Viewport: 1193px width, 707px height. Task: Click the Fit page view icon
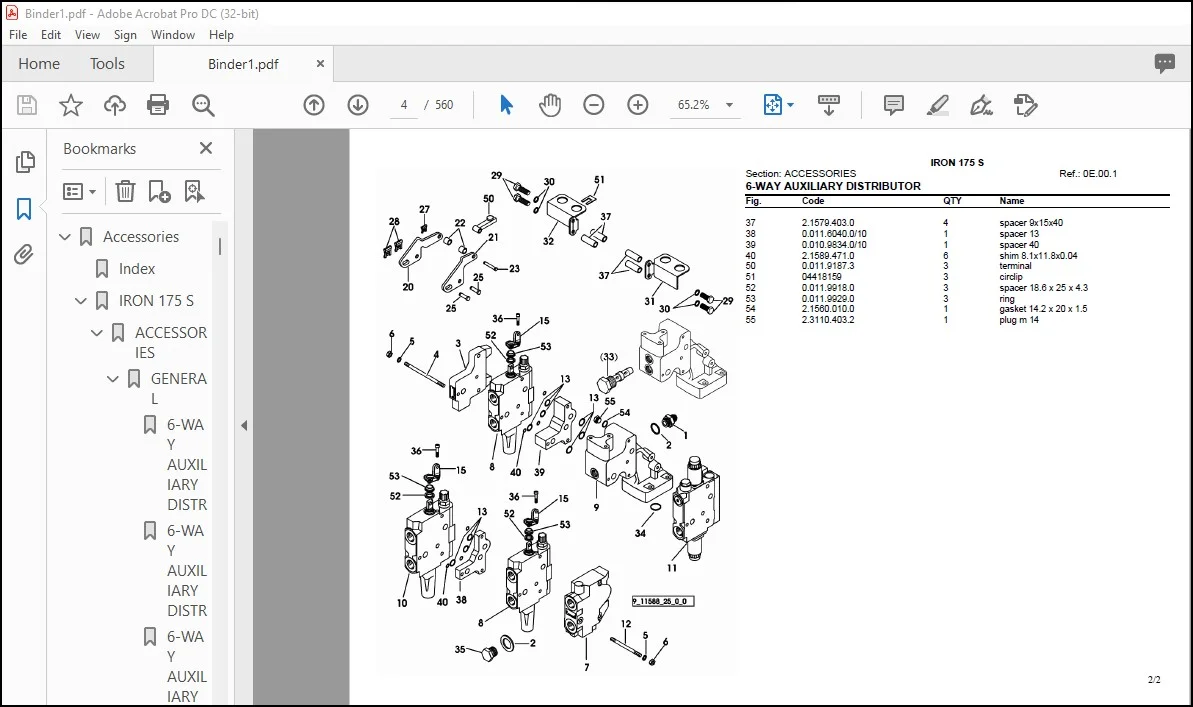tap(772, 105)
